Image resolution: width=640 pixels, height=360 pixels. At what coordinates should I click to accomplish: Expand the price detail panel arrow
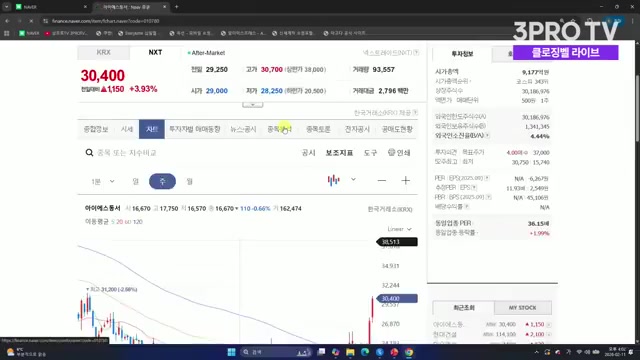253,105
